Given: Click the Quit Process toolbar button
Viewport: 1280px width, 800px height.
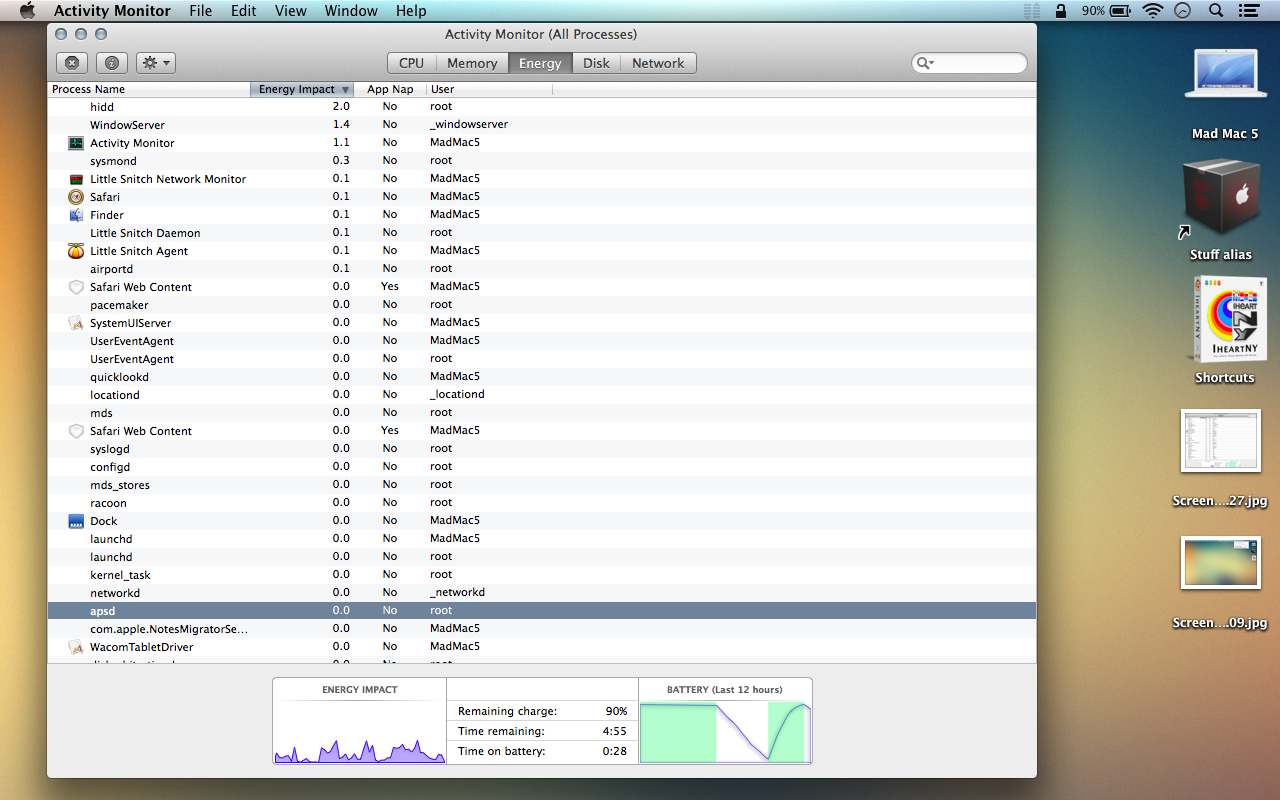Looking at the screenshot, I should click(71, 63).
